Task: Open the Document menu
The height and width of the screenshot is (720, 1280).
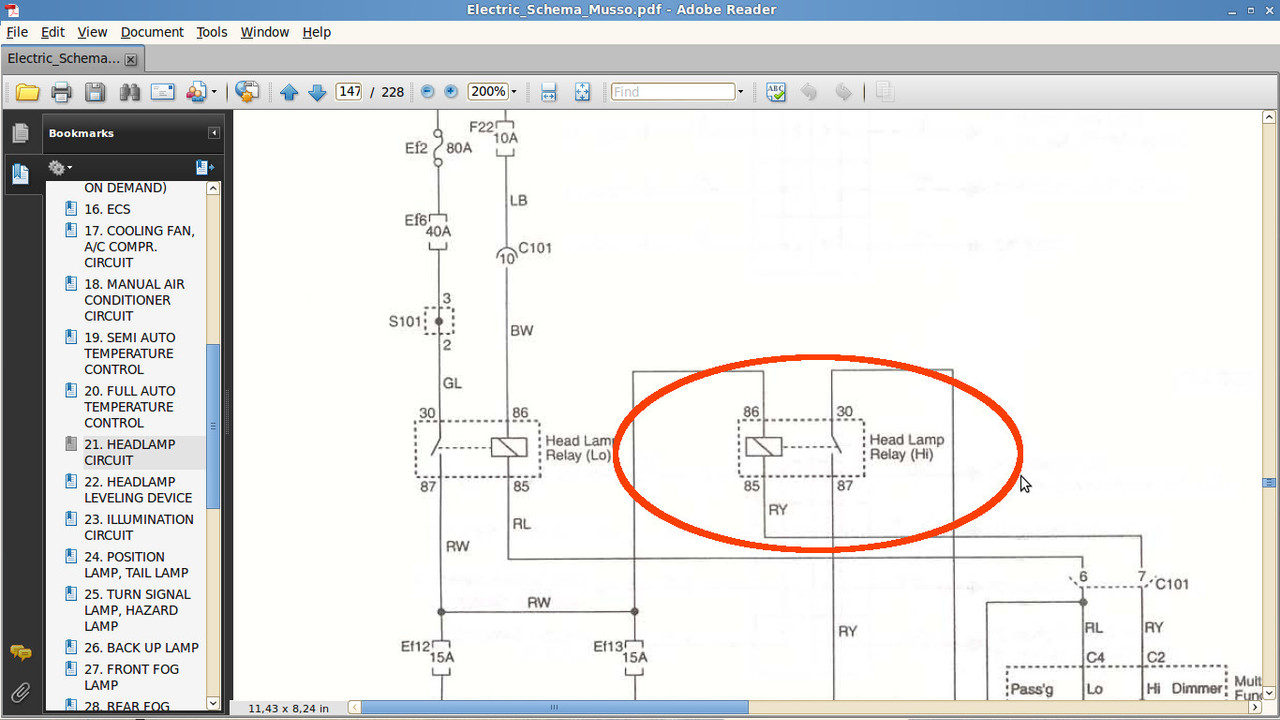Action: tap(152, 32)
